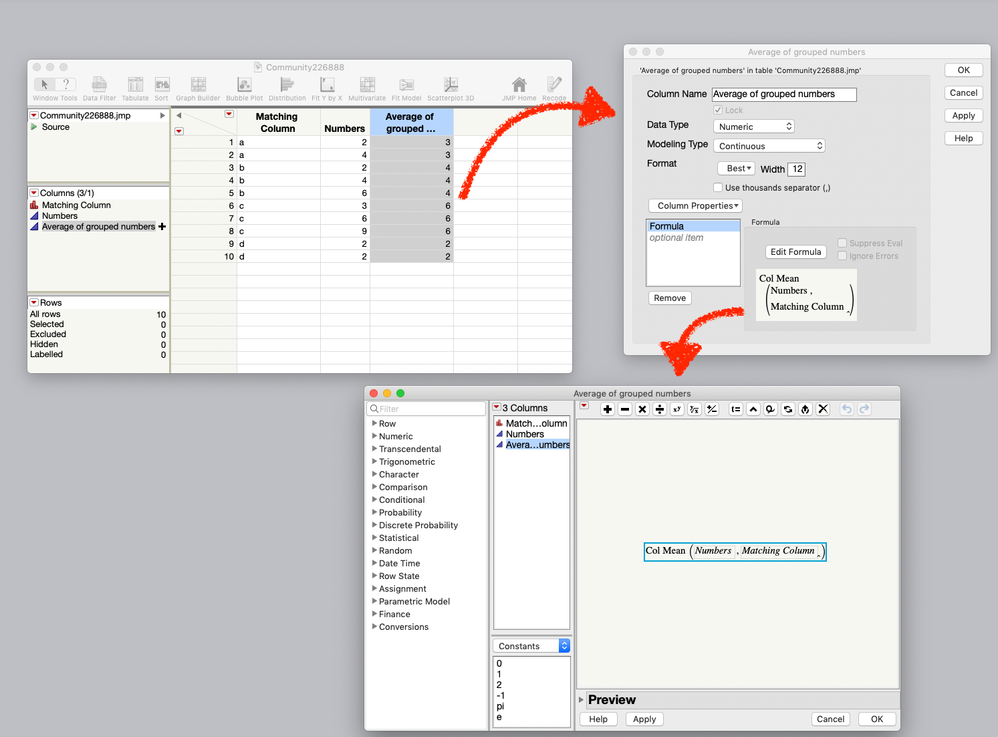The height and width of the screenshot is (737, 998).
Task: Click the Distribution toolbar icon
Action: (x=287, y=88)
